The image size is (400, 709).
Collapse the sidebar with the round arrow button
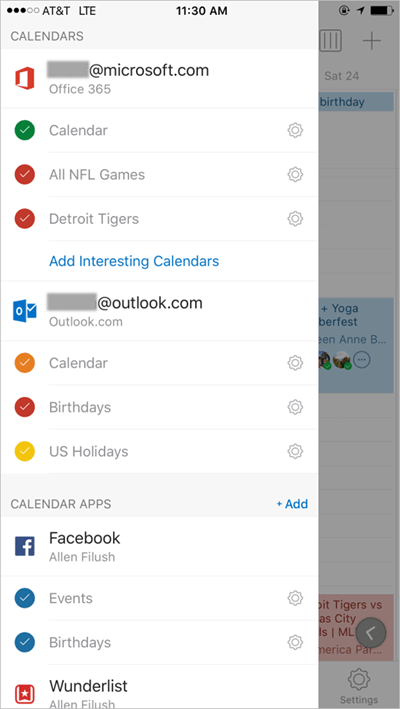pyautogui.click(x=371, y=633)
